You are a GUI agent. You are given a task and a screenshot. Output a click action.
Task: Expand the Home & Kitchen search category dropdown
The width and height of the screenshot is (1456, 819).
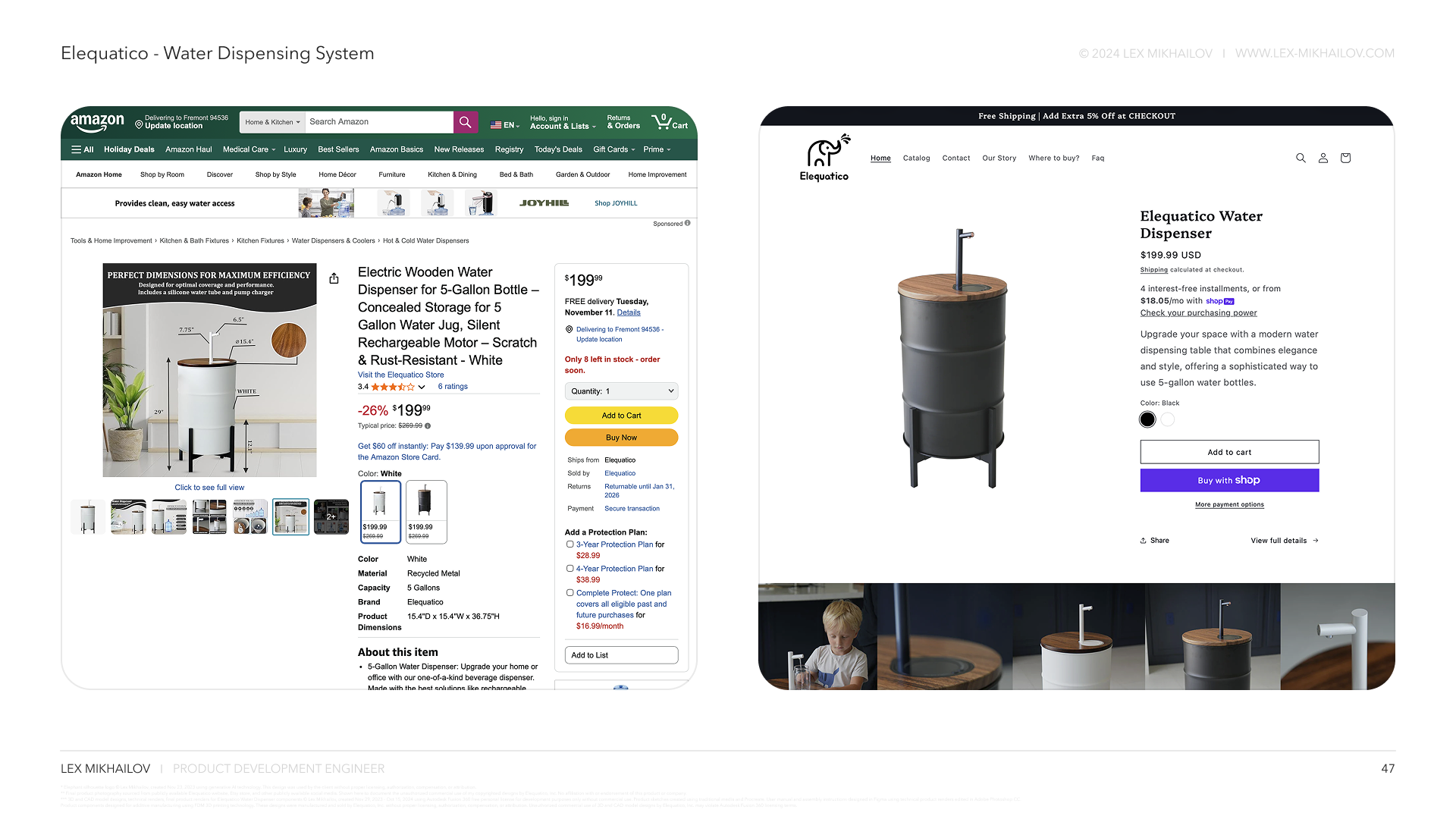[x=272, y=122]
